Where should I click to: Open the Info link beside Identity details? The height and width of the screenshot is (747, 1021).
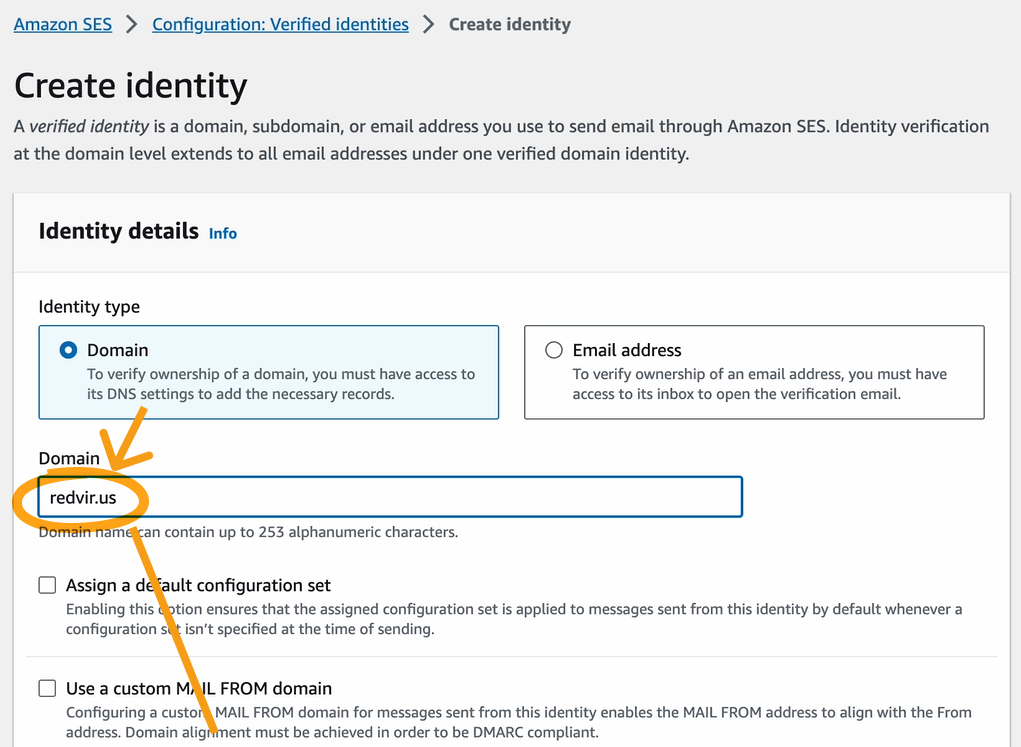click(223, 233)
